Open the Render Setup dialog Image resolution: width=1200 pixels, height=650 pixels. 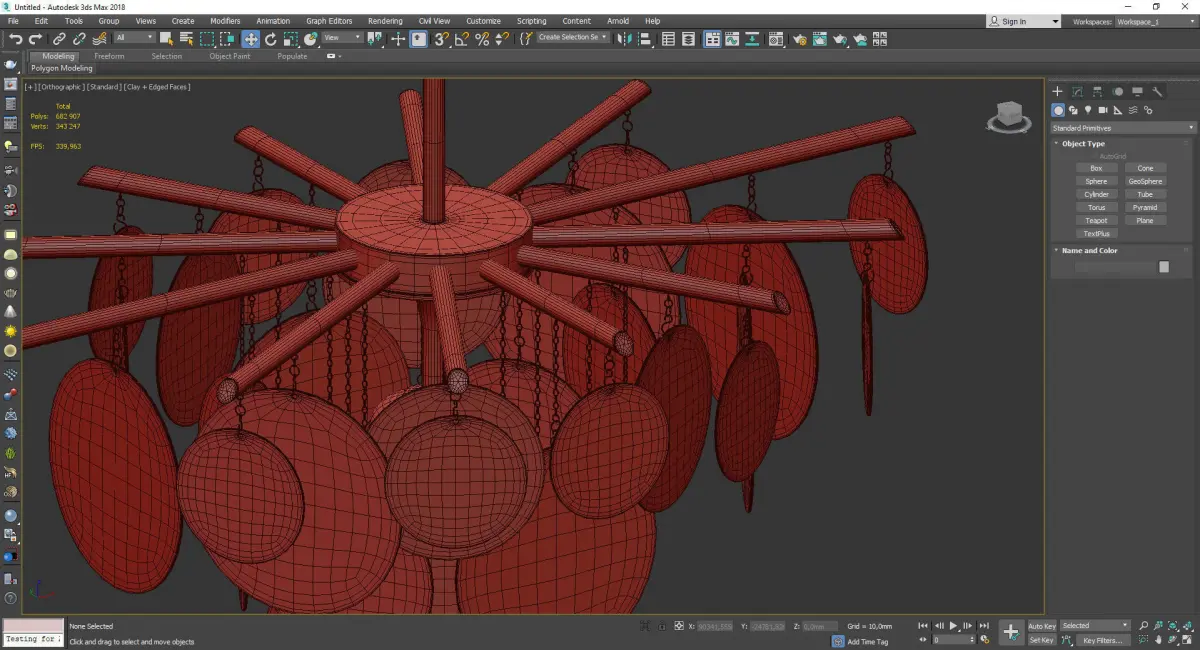799,39
